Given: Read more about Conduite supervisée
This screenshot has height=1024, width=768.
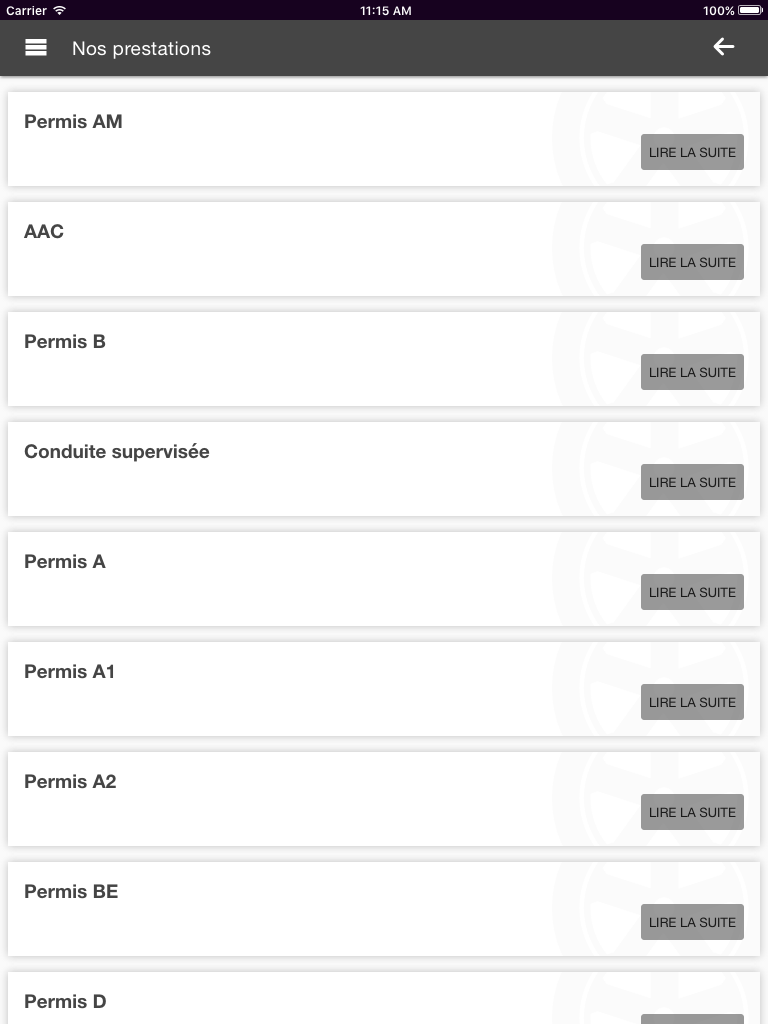Looking at the screenshot, I should pos(692,482).
